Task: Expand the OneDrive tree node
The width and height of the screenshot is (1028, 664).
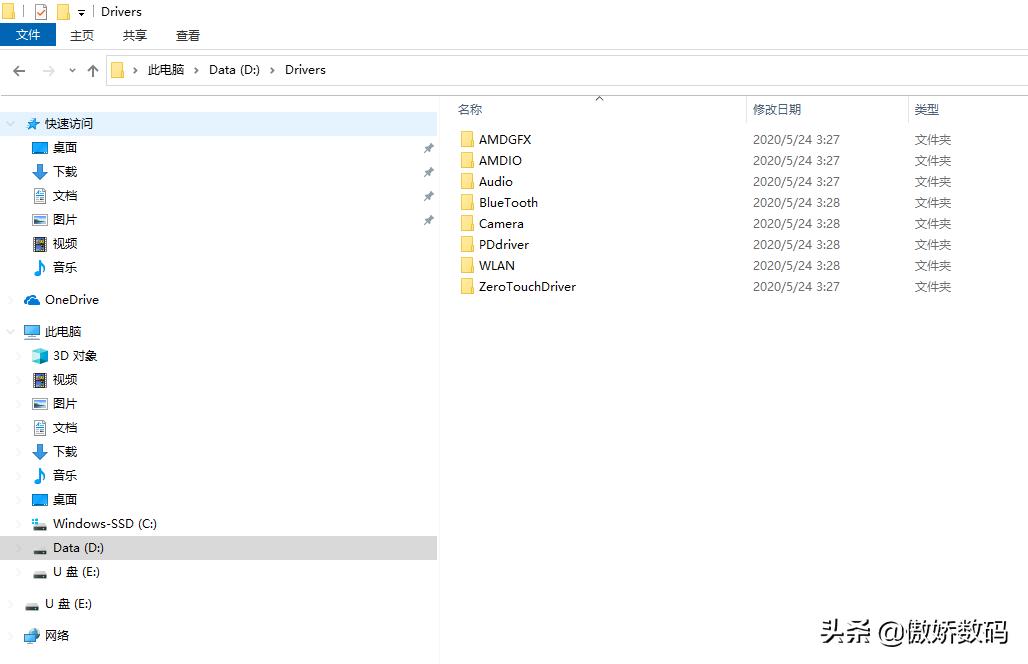Action: [x=11, y=300]
